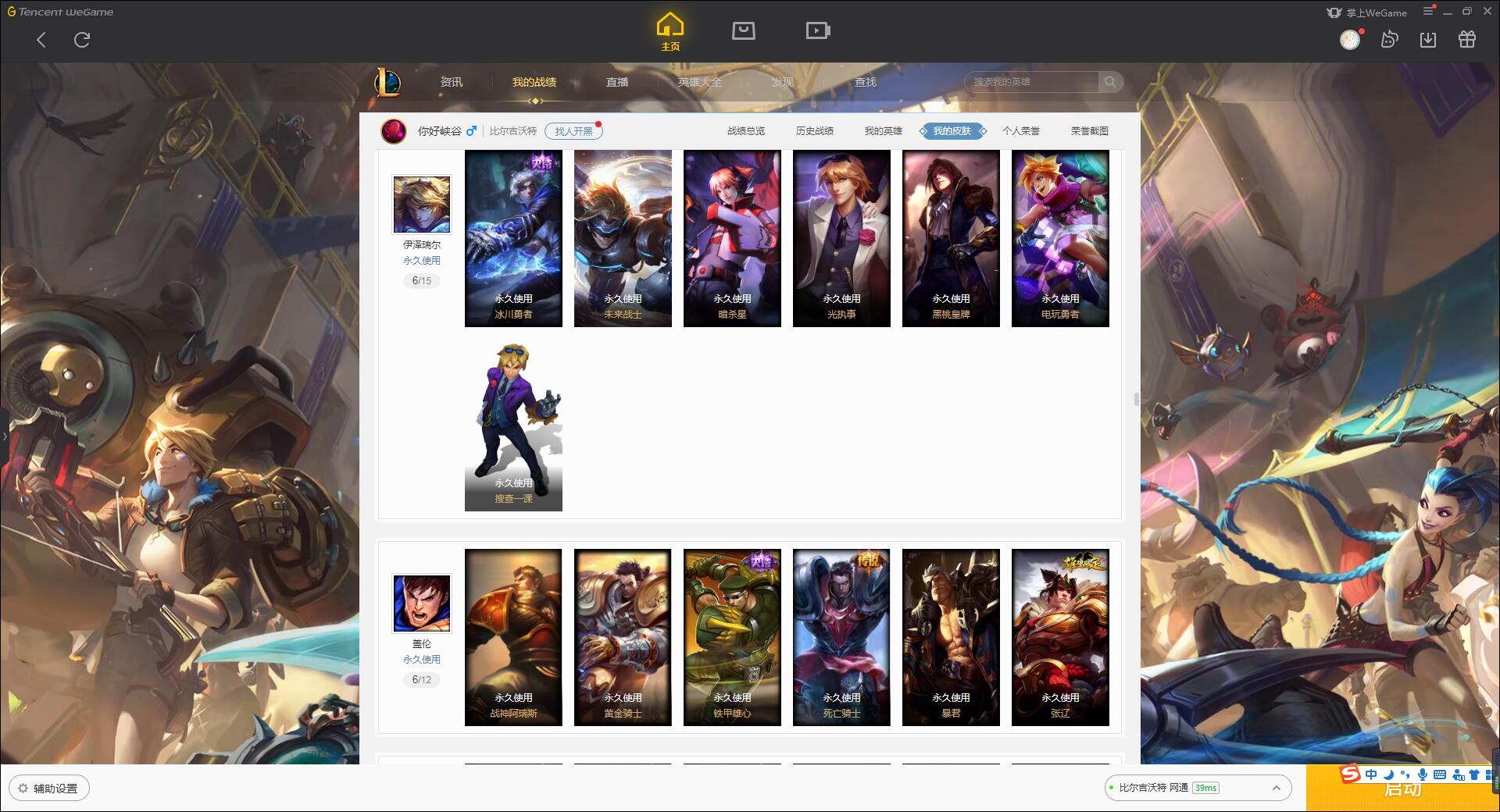The width and height of the screenshot is (1500, 812).
Task: Click the Tencent WeGame title logo
Action: coord(60,12)
